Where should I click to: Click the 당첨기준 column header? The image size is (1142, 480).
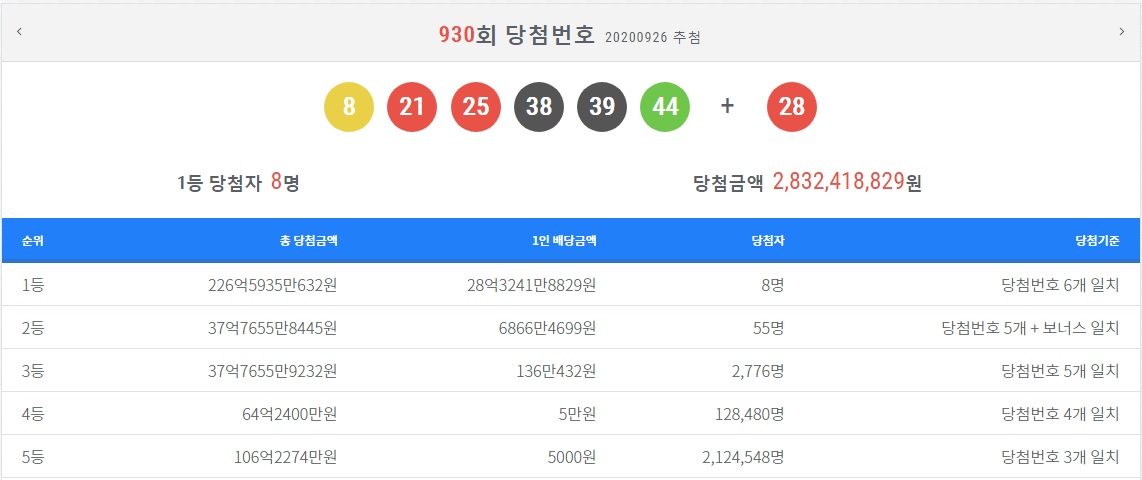click(1097, 241)
